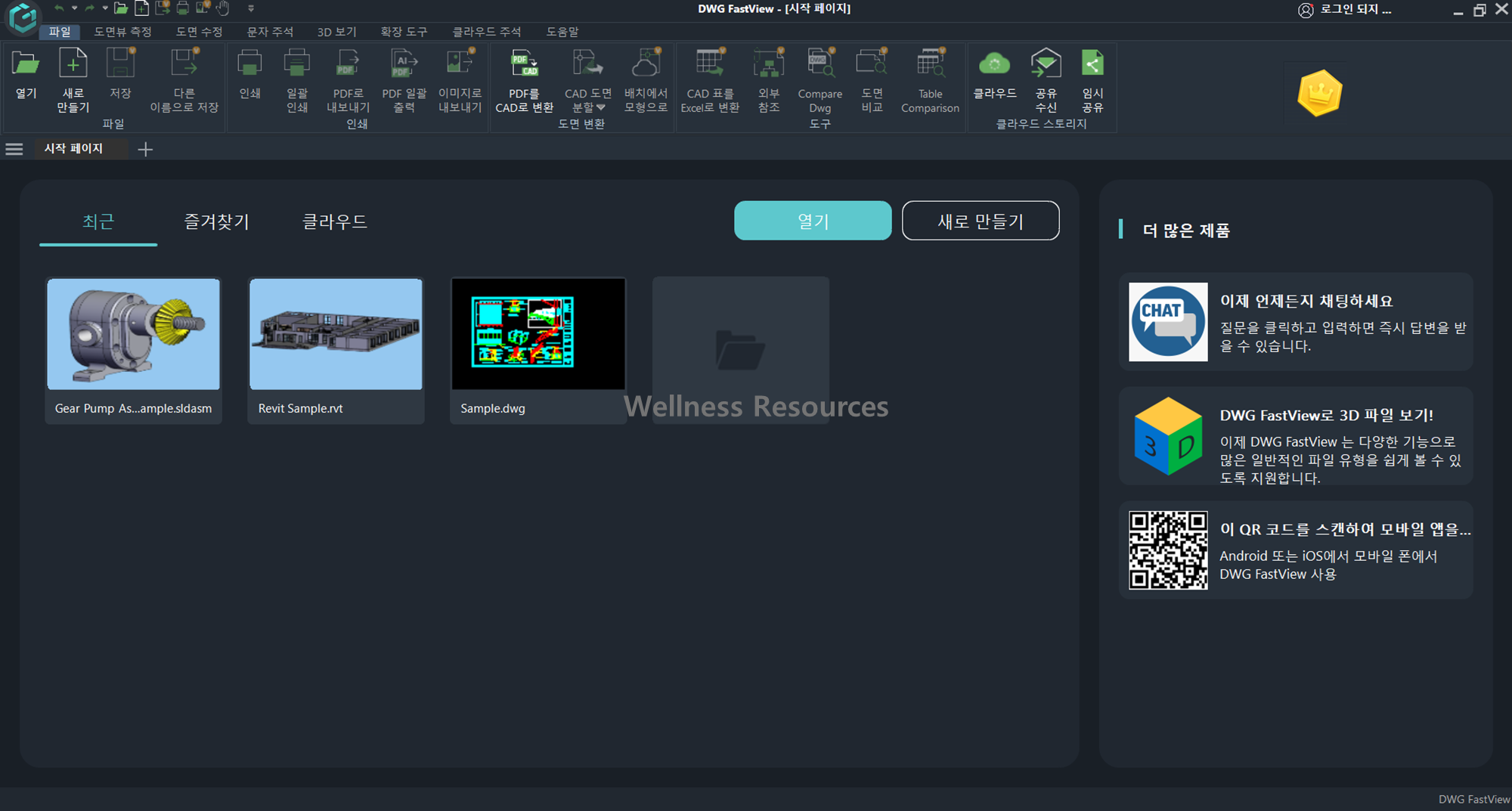Viewport: 1512px width, 811px height.
Task: Click the 인쇄 print icon
Action: point(249,63)
